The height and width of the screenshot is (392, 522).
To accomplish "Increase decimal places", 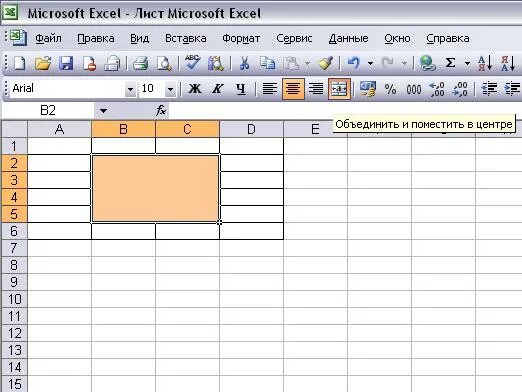I will click(x=437, y=89).
